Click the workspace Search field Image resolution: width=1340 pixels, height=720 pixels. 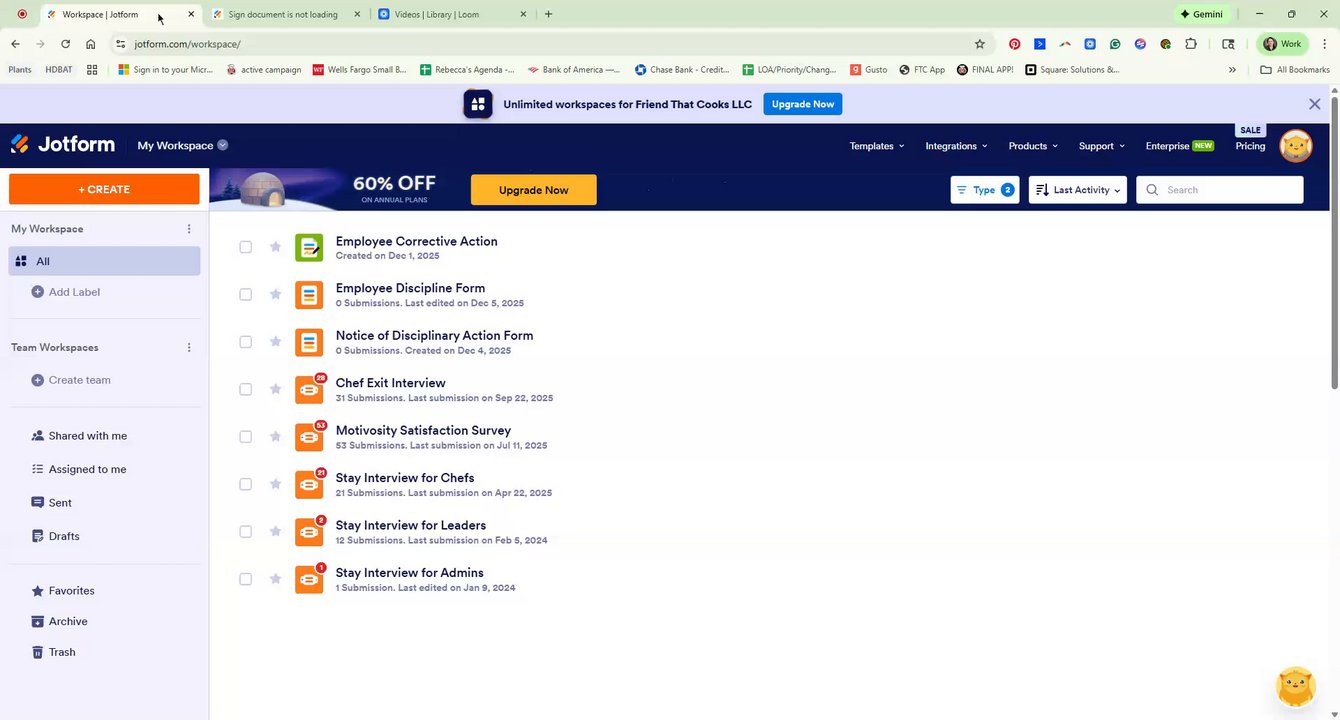tap(1220, 190)
